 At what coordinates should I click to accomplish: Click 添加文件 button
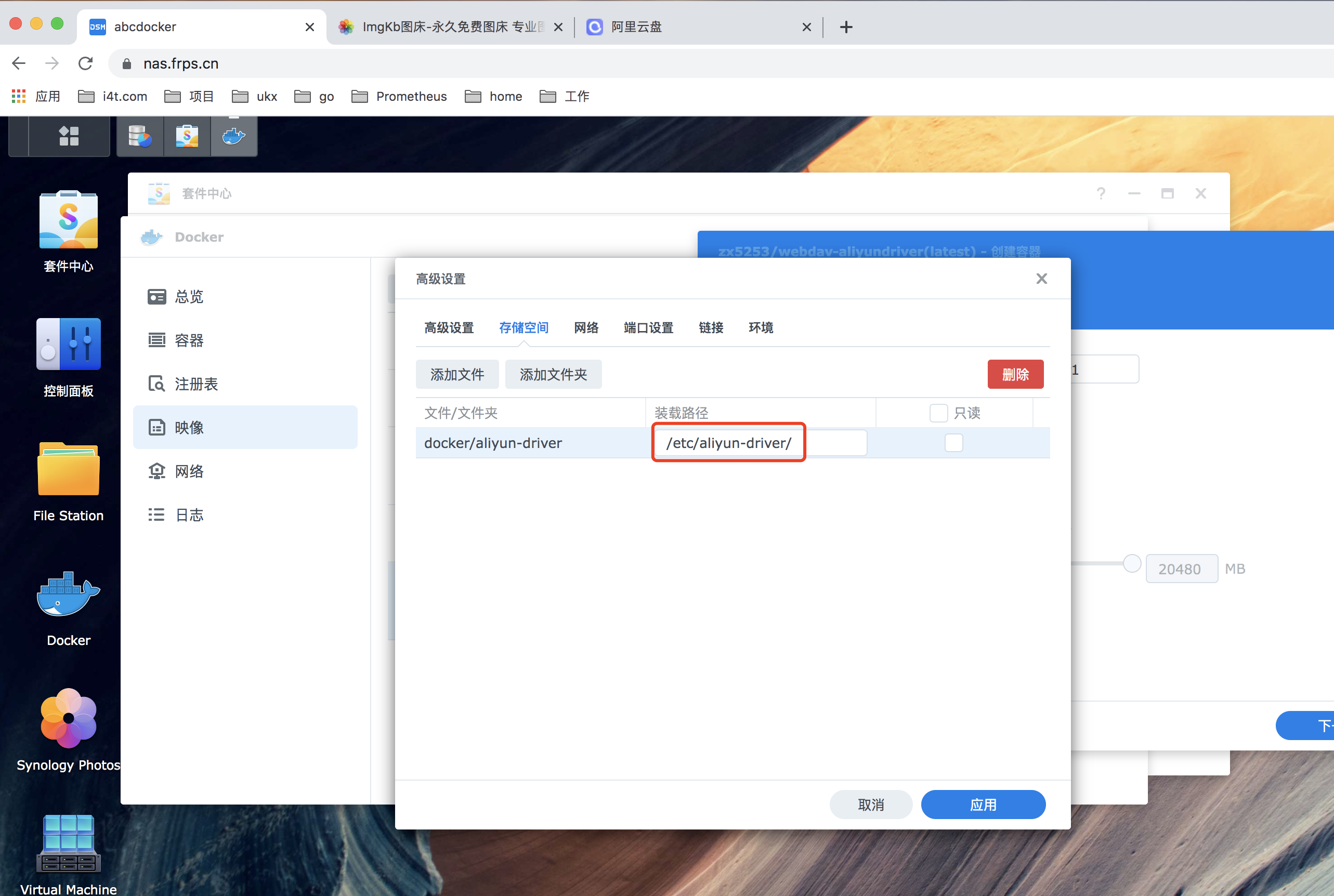point(457,374)
